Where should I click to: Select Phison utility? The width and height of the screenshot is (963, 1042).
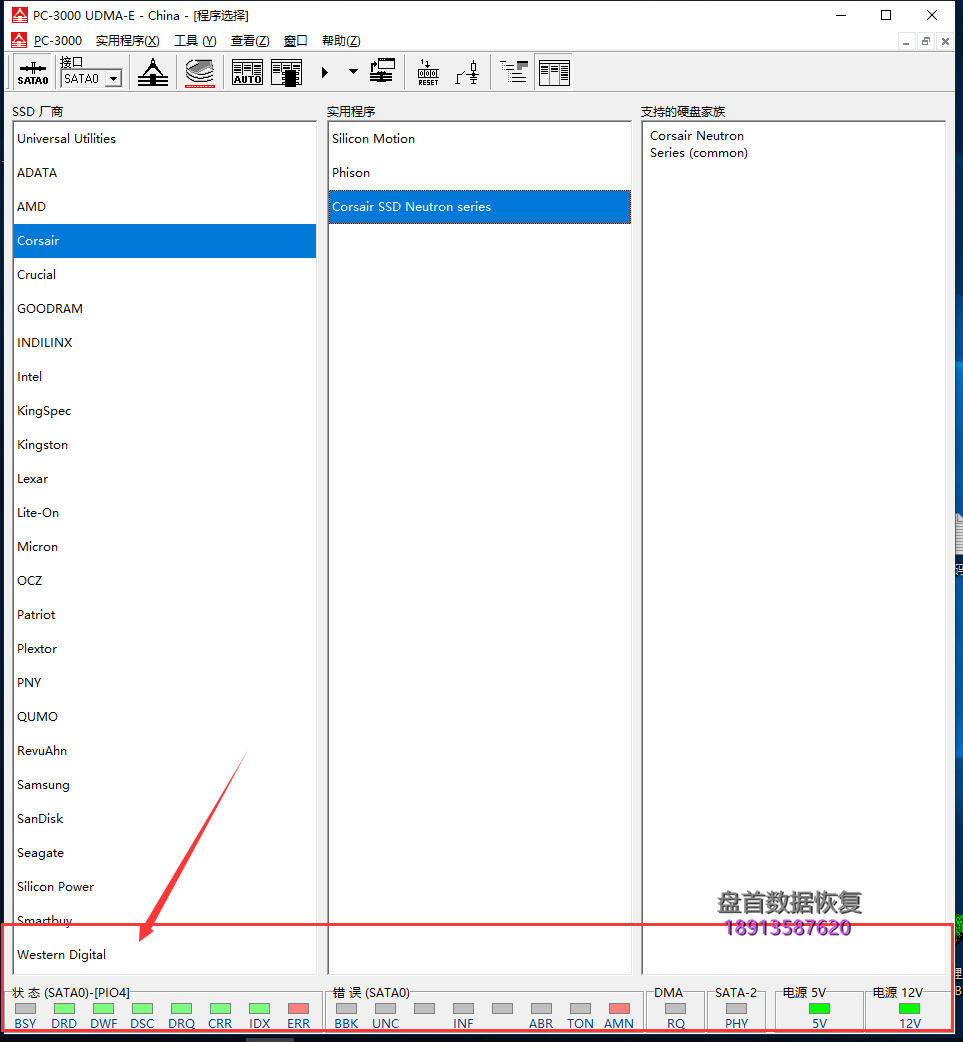pyautogui.click(x=479, y=173)
